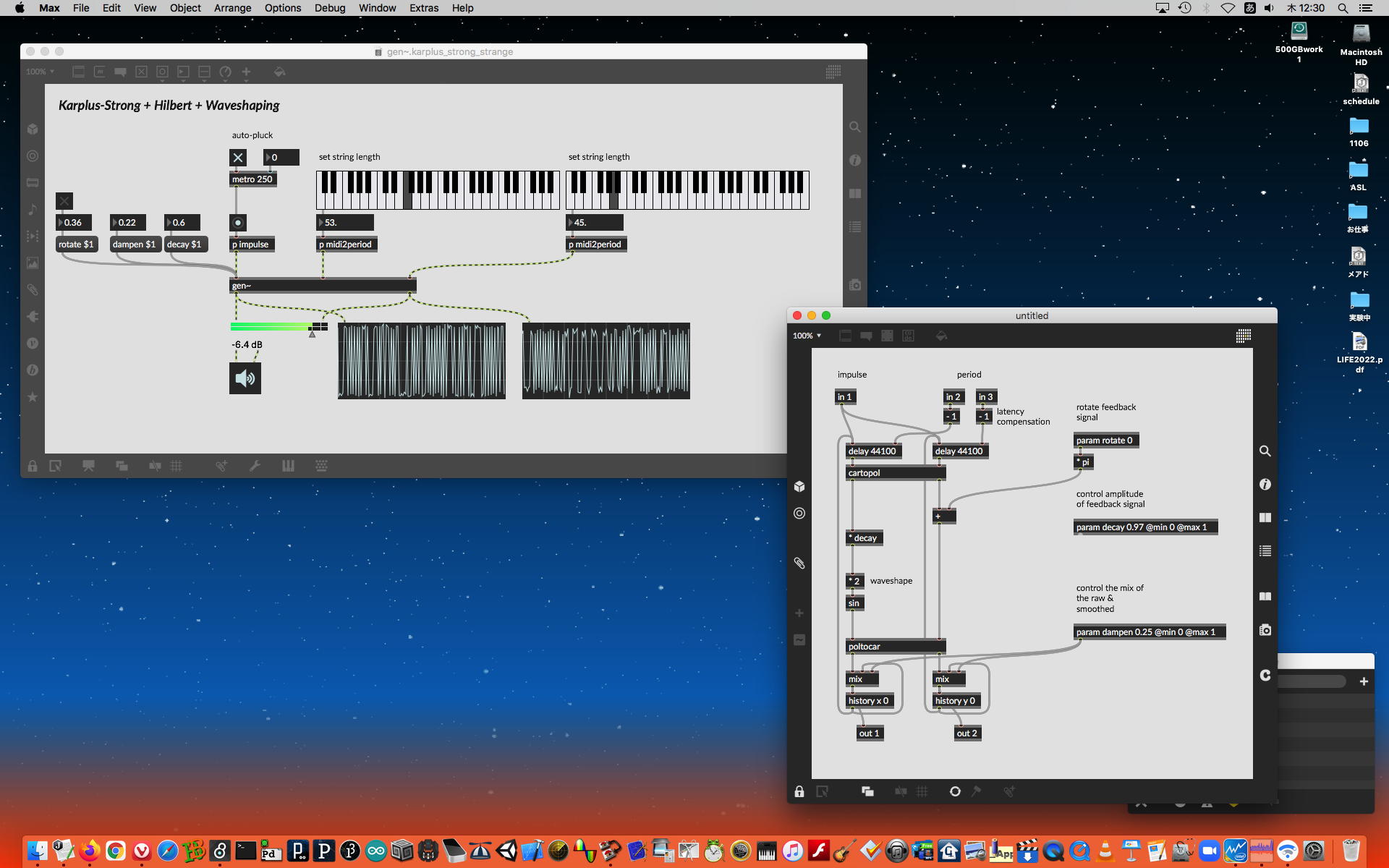Click the objects cube icon in gen sidebar
This screenshot has width=1389, height=868.
[x=799, y=486]
